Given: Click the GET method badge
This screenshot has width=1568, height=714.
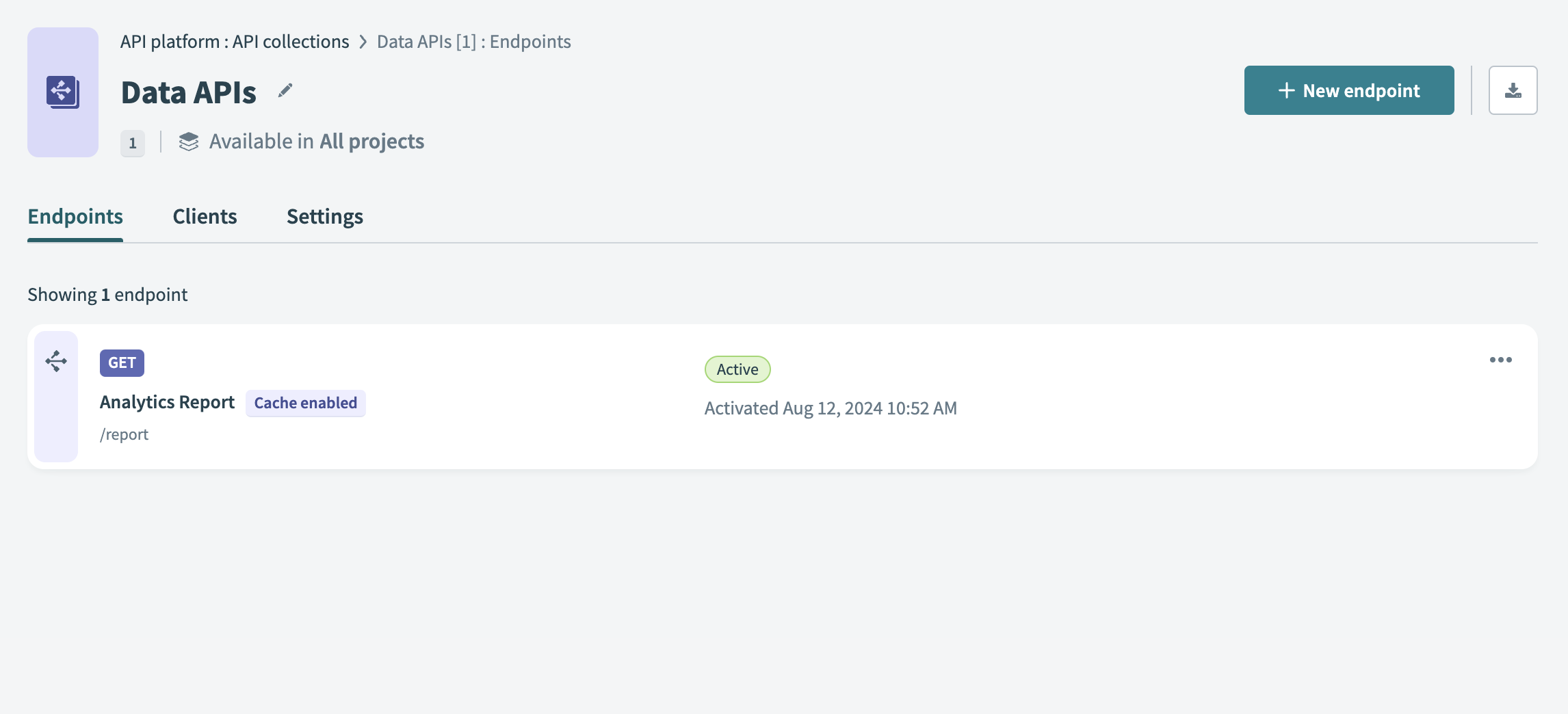Looking at the screenshot, I should coord(121,363).
